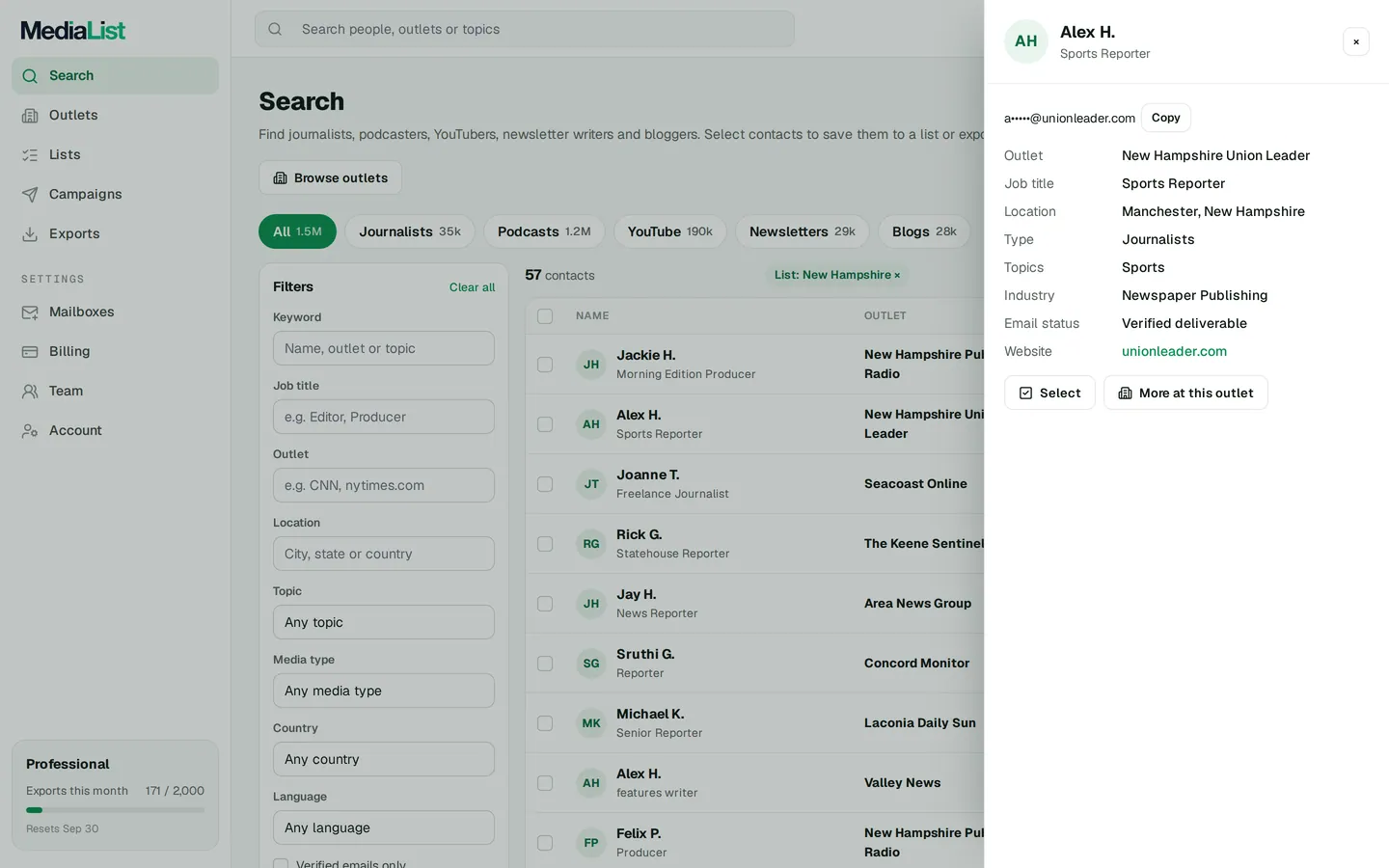Screen dimensions: 1389x868
Task: Click the Search magnifier icon in sidebar
Action: click(x=30, y=76)
